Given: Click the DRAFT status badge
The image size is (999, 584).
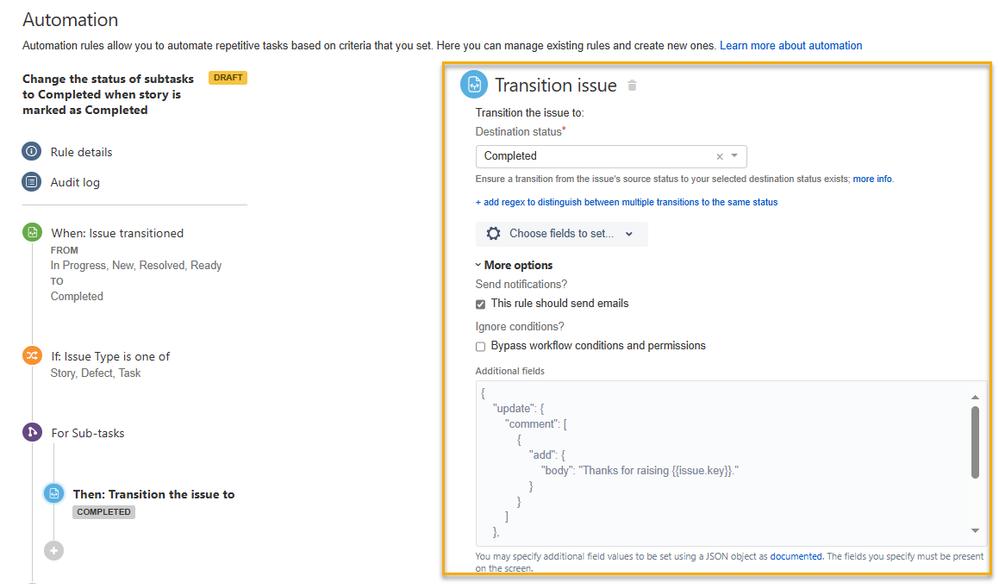Looking at the screenshot, I should [x=227, y=78].
